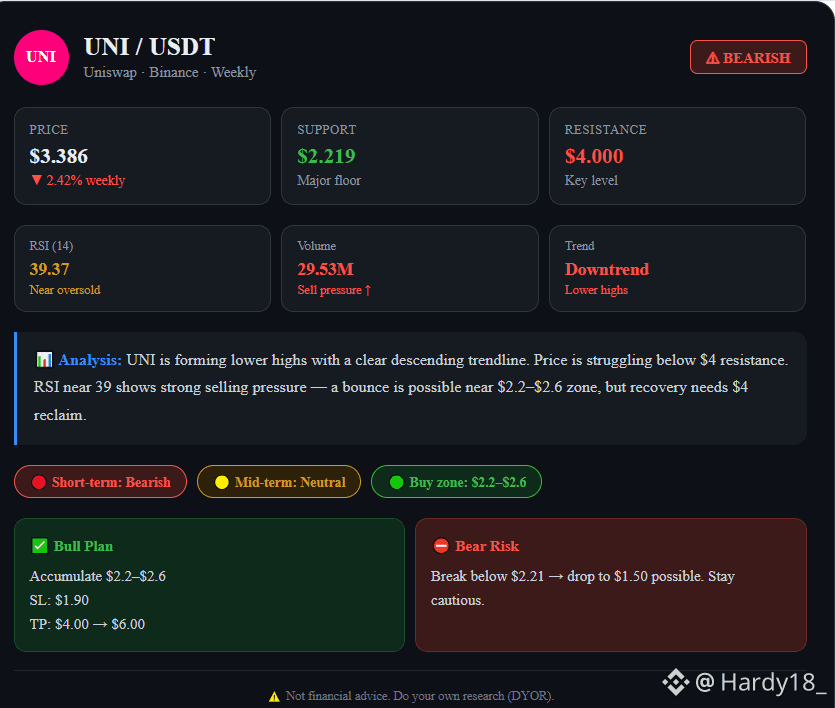Click the TP: $4.00 → $6.00 line
835x708 pixels.
tap(87, 624)
